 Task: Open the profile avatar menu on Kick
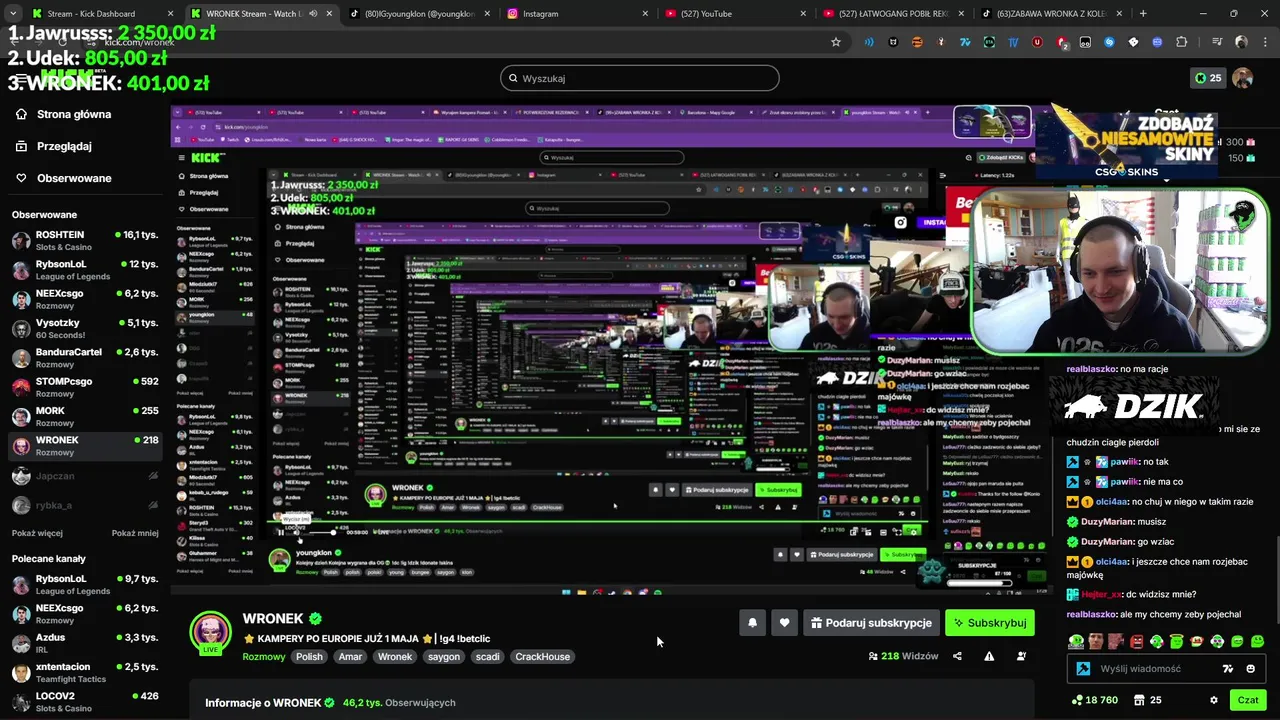pos(1242,78)
